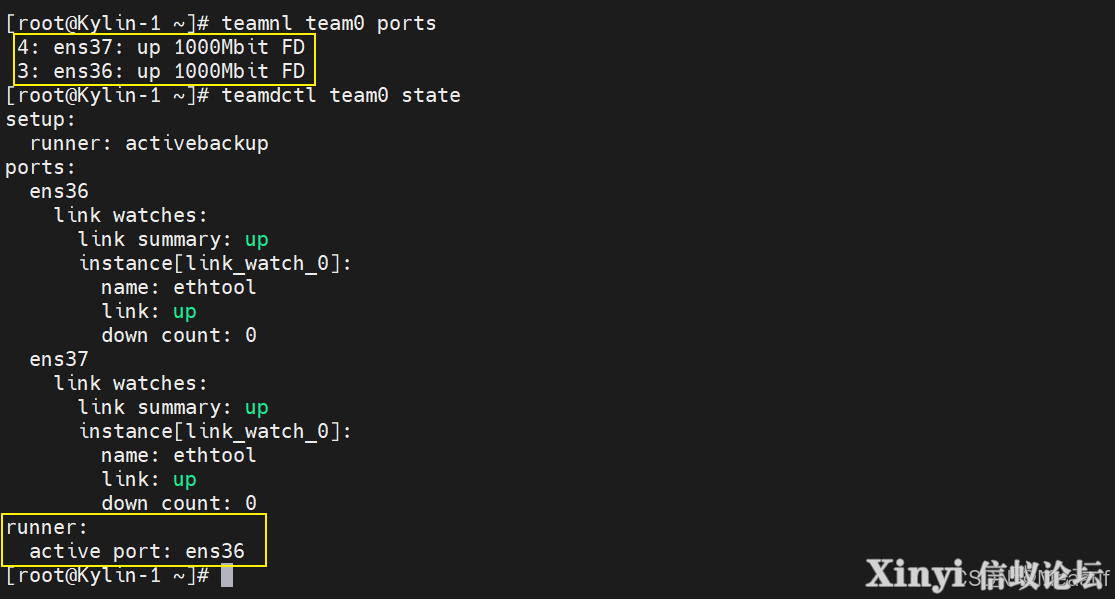Click 'name: ethtool' line under ens36
The image size is (1115, 599).
click(178, 287)
